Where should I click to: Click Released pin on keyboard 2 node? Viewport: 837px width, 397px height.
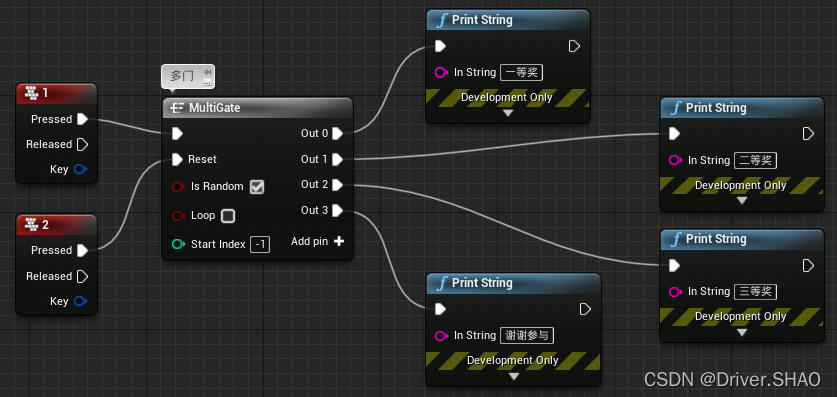(82, 276)
